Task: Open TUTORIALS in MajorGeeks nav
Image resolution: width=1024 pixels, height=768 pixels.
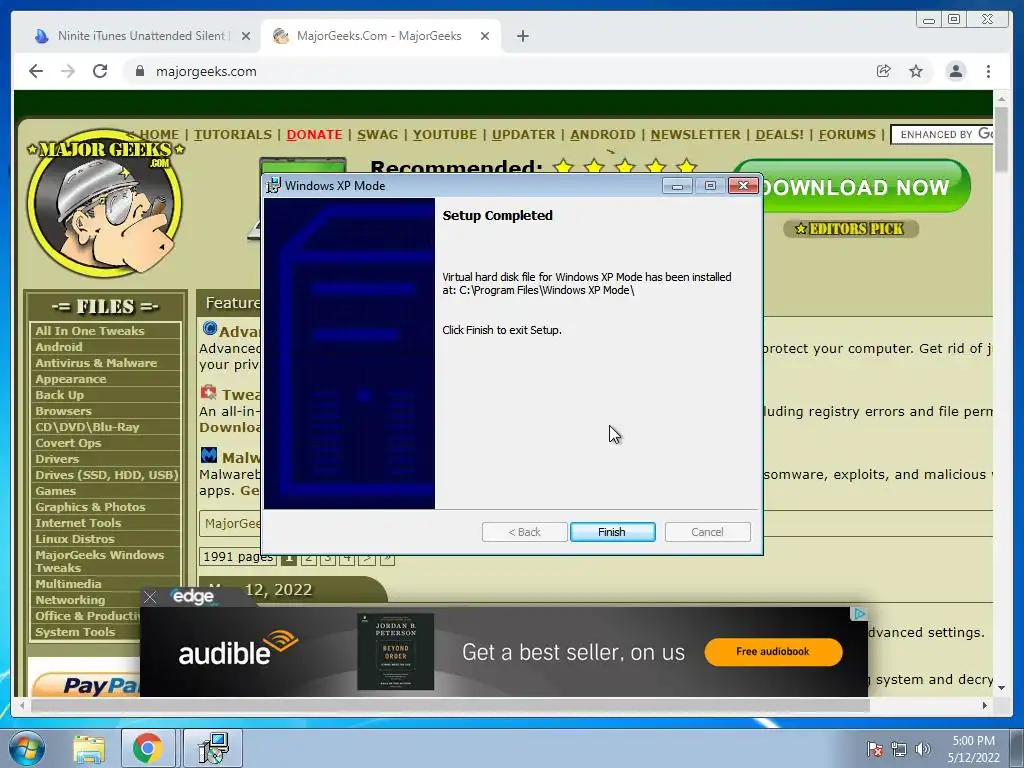Action: click(x=232, y=135)
